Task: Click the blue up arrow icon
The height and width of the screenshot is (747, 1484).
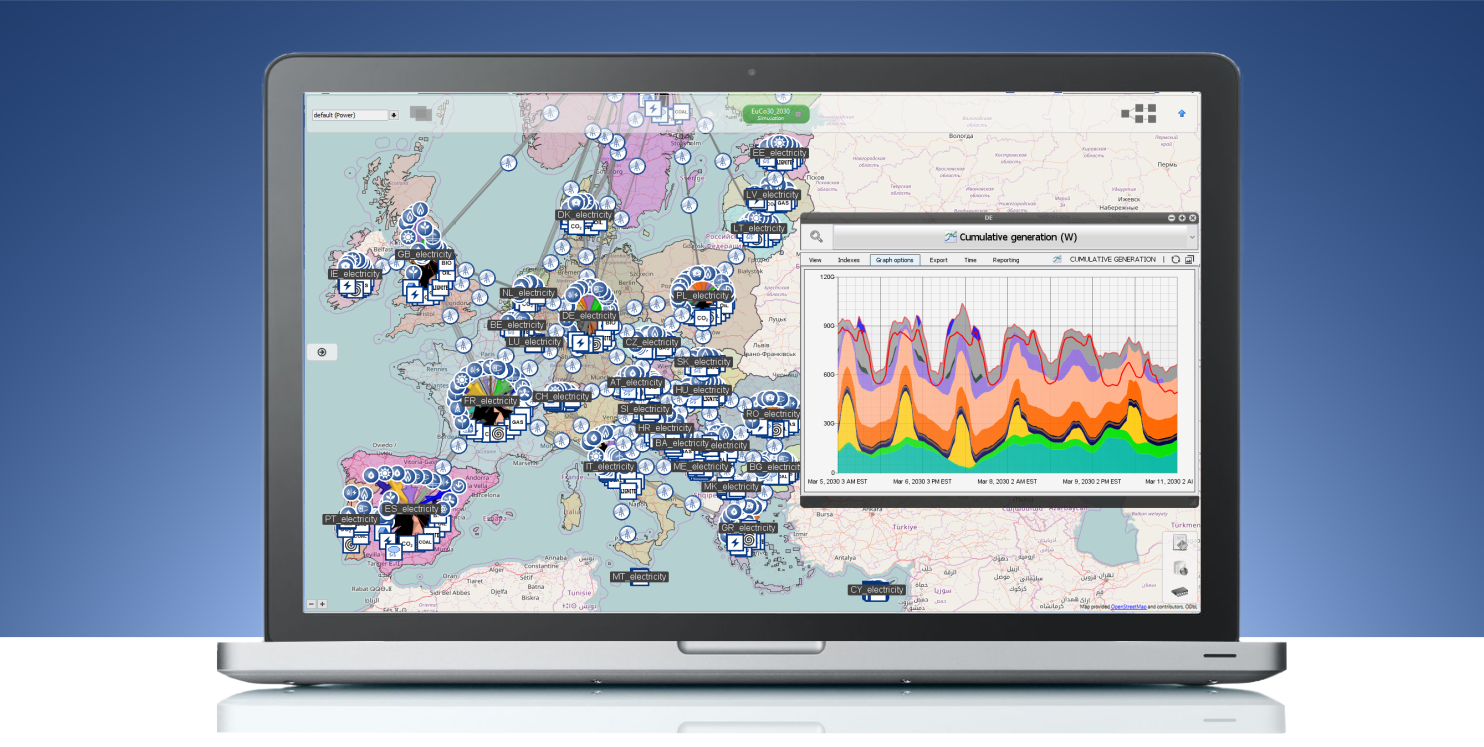Action: point(1182,113)
